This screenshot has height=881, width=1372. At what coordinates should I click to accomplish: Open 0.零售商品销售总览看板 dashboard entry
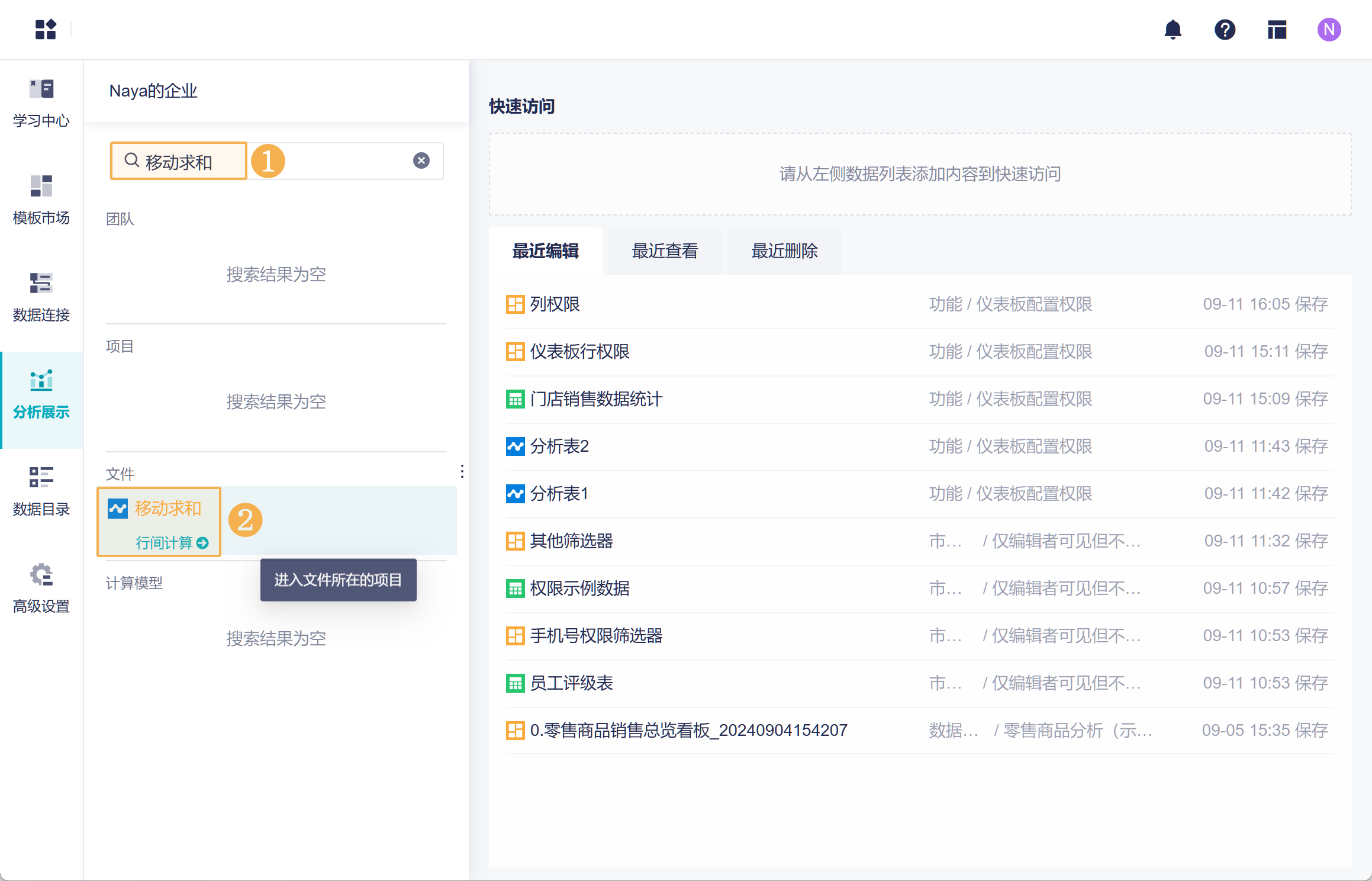pyautogui.click(x=688, y=731)
